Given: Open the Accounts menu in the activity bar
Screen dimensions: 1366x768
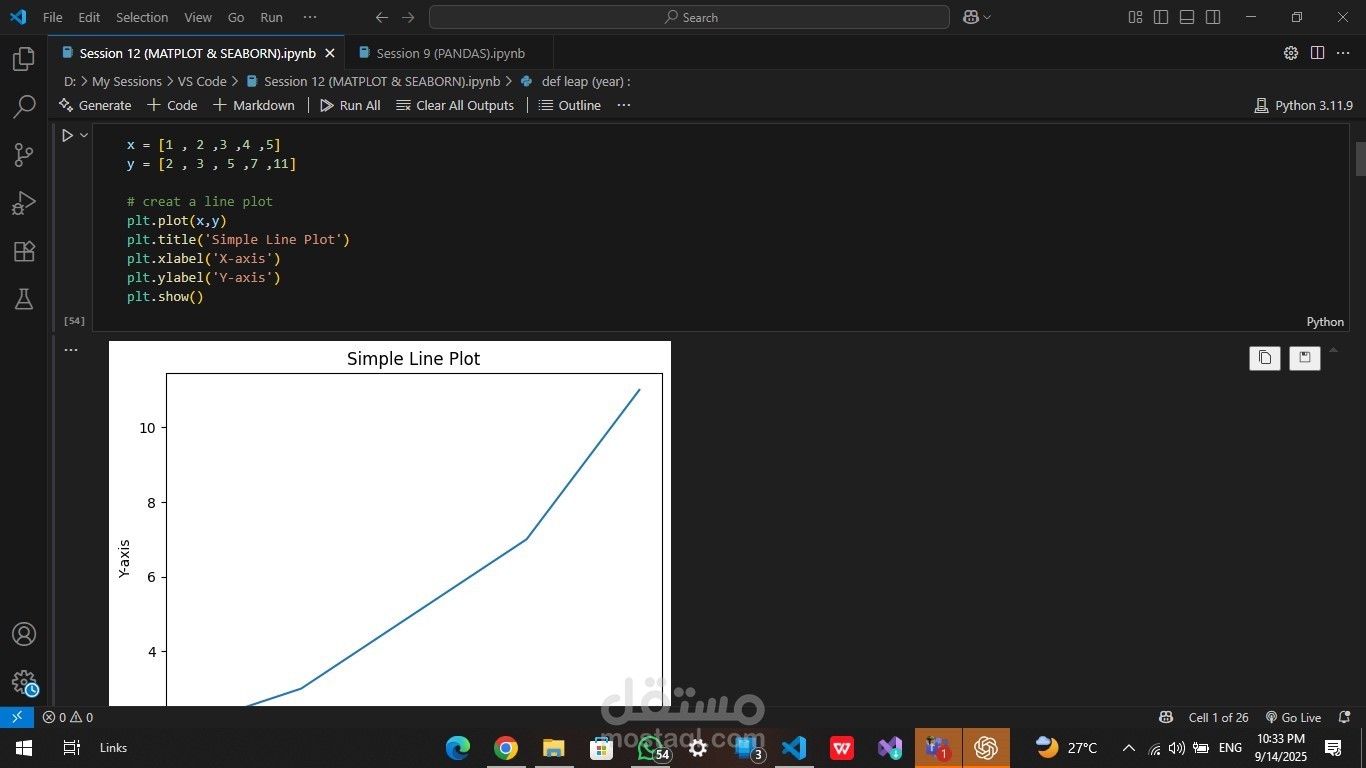Looking at the screenshot, I should coord(24,635).
